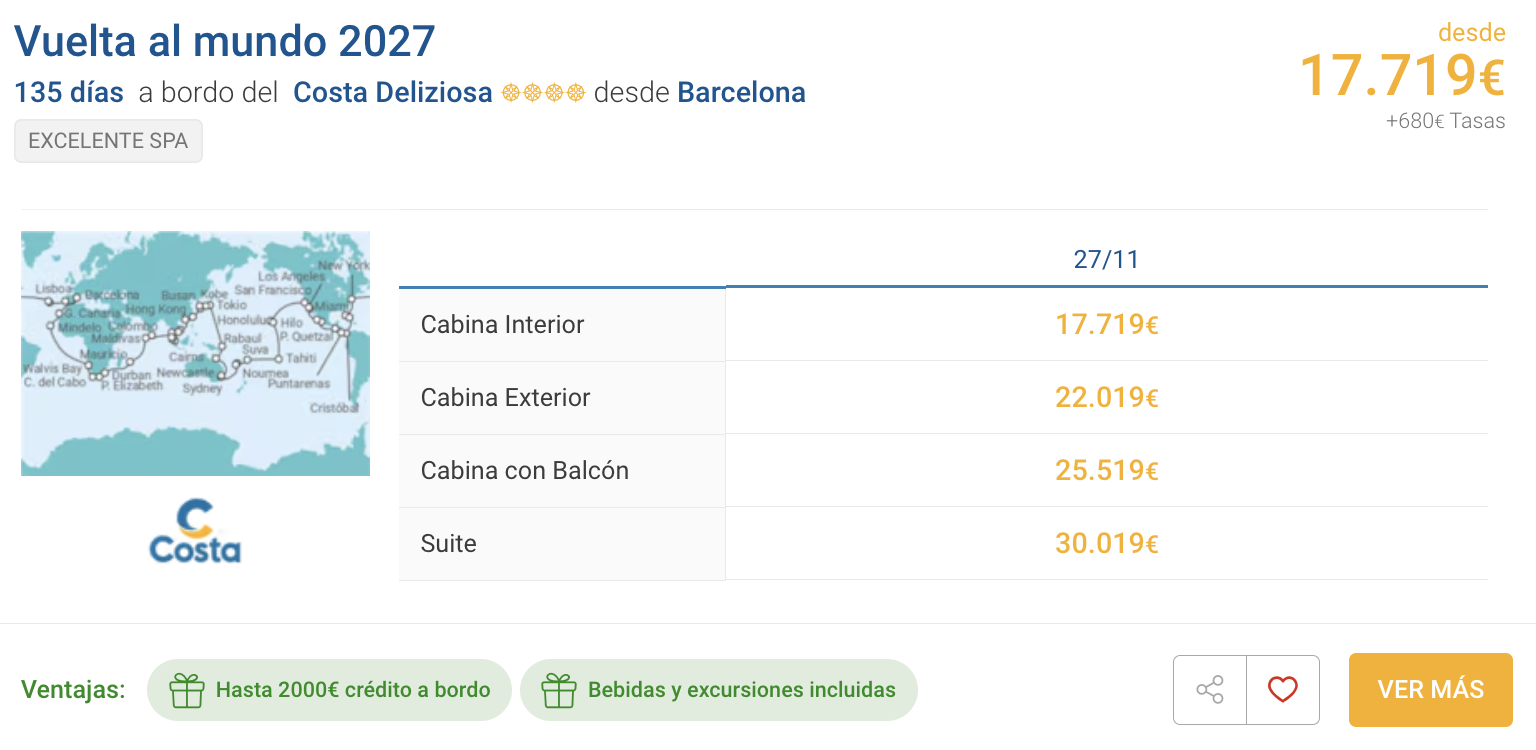Click the share icon
This screenshot has height=750, width=1536.
pyautogui.click(x=1209, y=689)
